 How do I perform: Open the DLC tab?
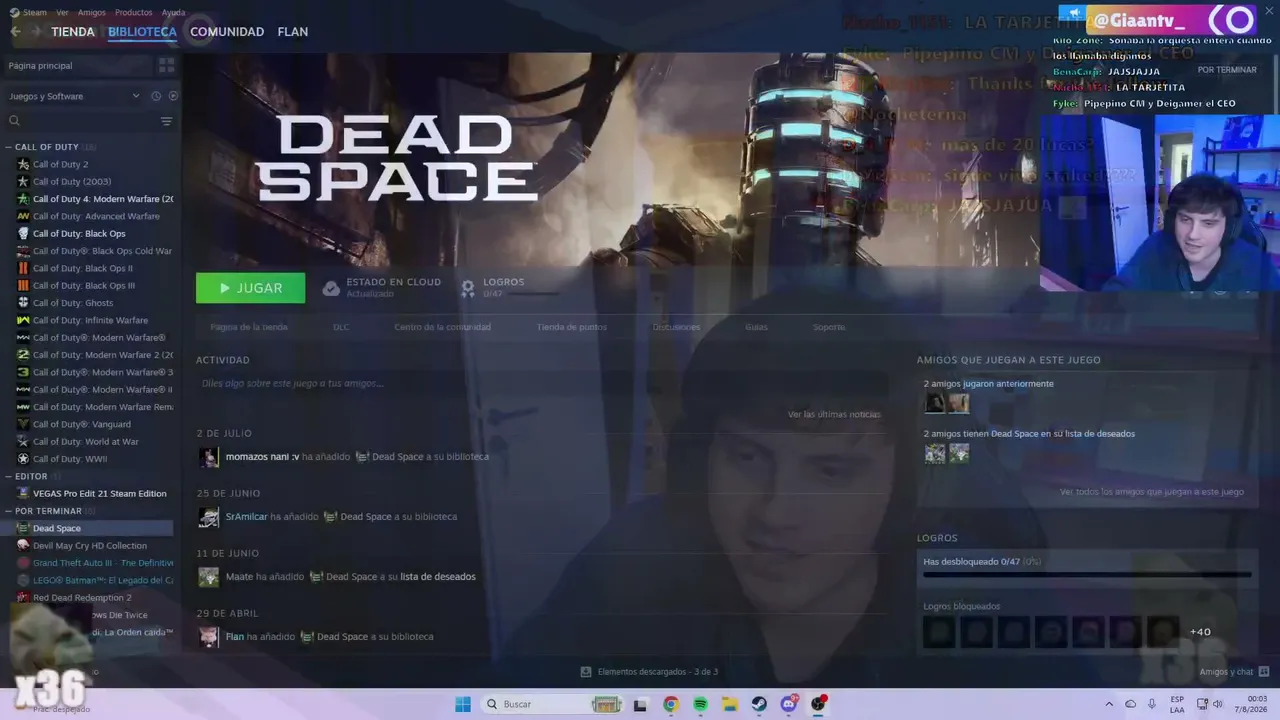[x=341, y=327]
